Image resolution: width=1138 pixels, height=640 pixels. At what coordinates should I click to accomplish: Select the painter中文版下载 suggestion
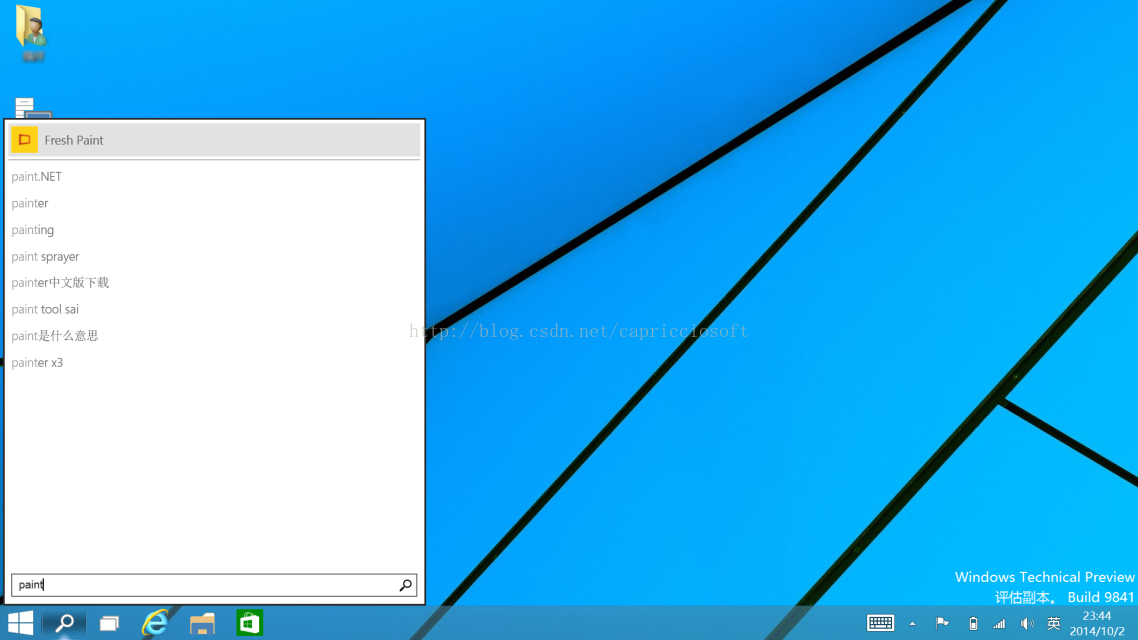(60, 283)
